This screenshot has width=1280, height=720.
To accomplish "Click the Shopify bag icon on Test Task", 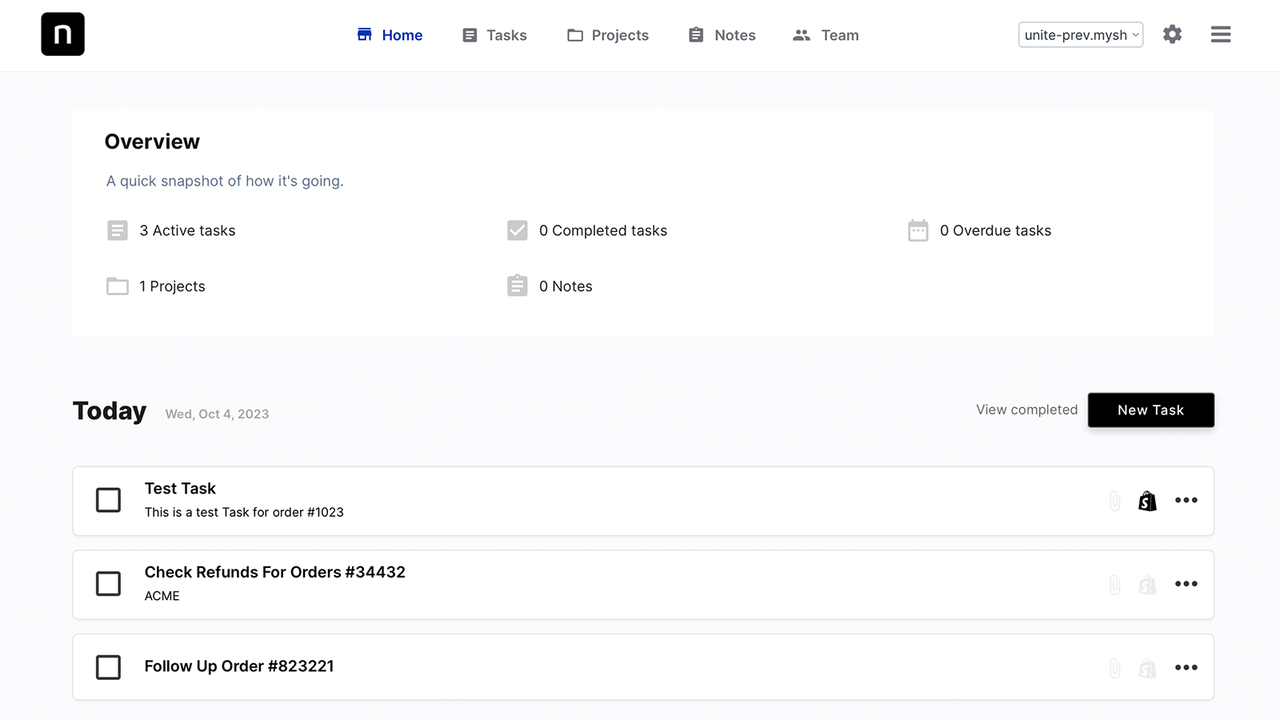I will [1148, 501].
